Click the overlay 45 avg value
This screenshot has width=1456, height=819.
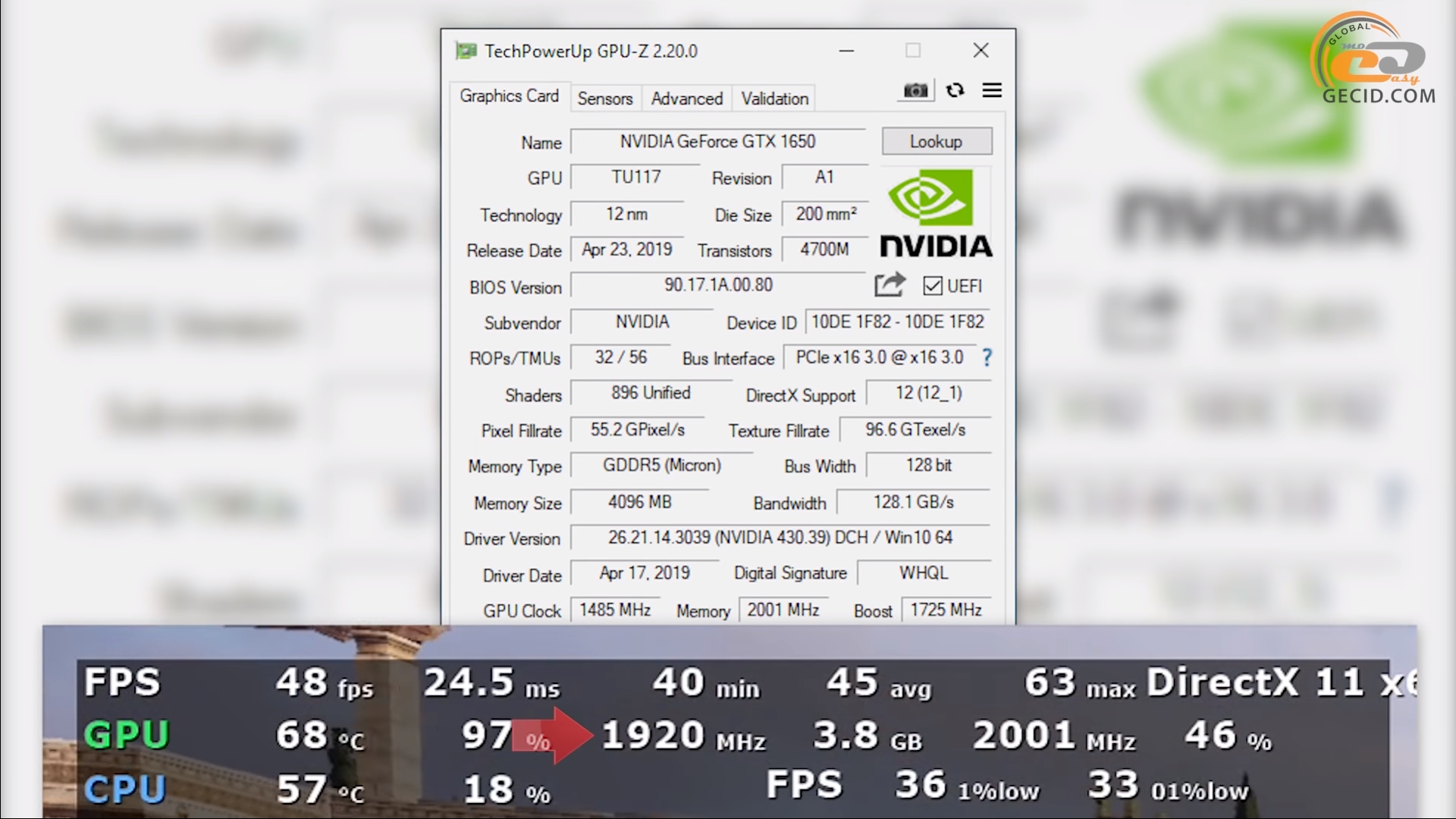coord(879,682)
